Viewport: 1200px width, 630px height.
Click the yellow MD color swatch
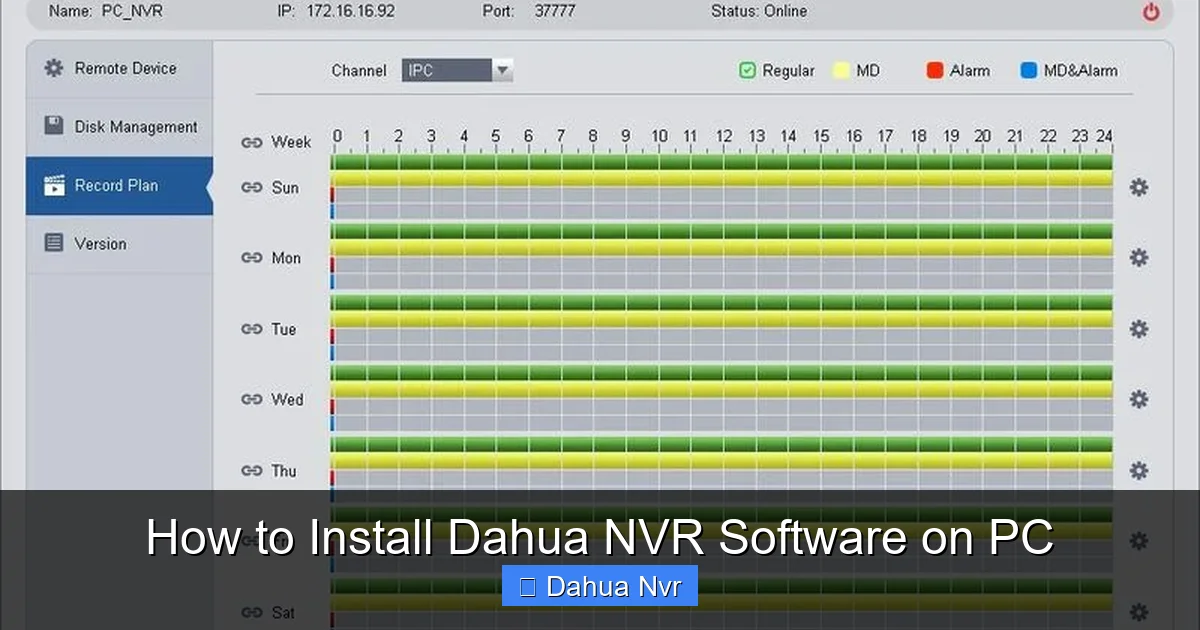click(841, 70)
